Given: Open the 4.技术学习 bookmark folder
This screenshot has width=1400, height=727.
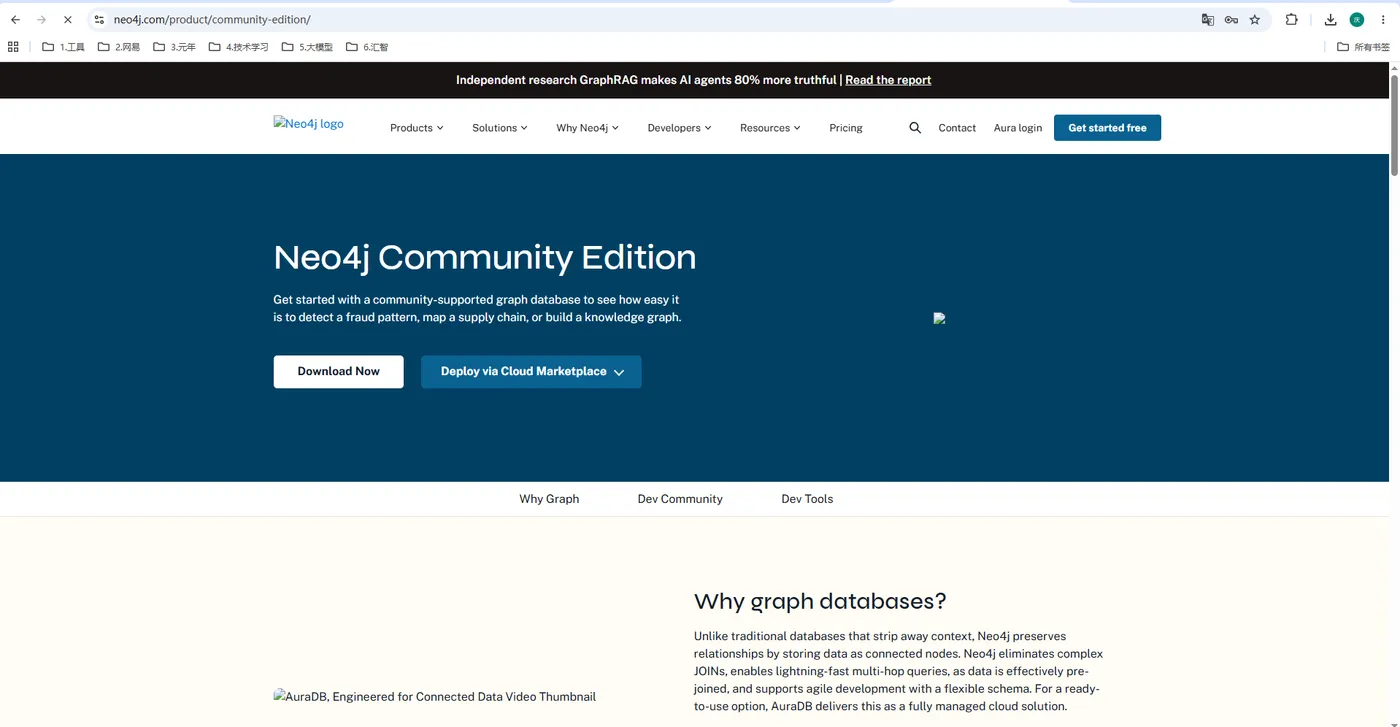Looking at the screenshot, I should pyautogui.click(x=239, y=47).
